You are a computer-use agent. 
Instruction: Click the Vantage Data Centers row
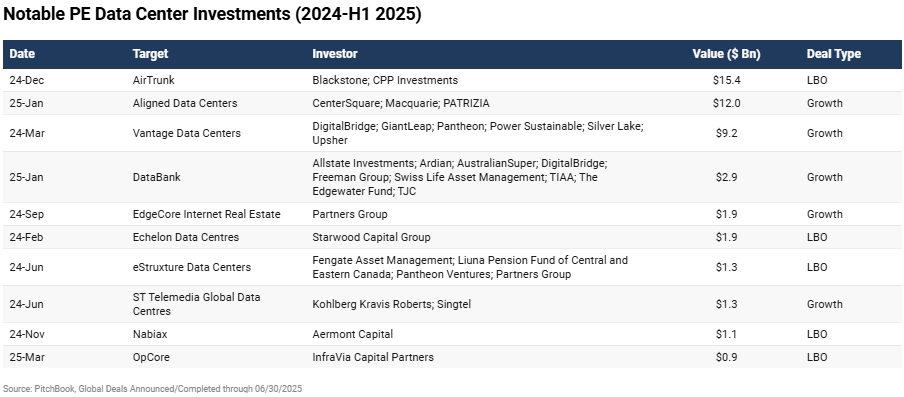click(x=452, y=133)
